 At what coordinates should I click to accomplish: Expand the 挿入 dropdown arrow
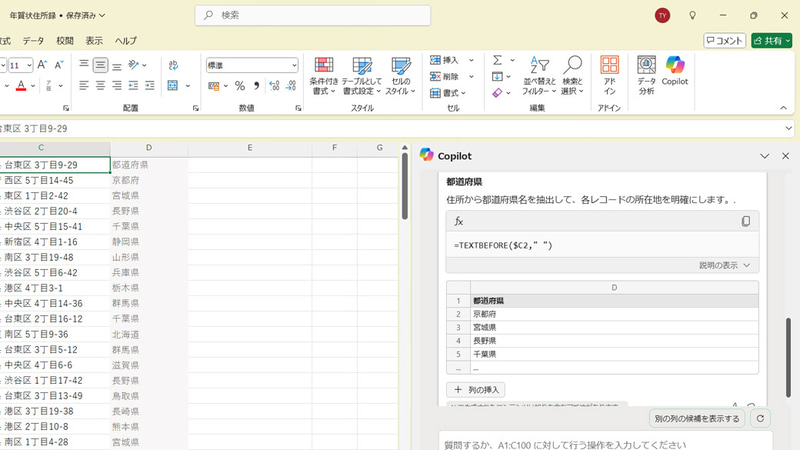471,60
